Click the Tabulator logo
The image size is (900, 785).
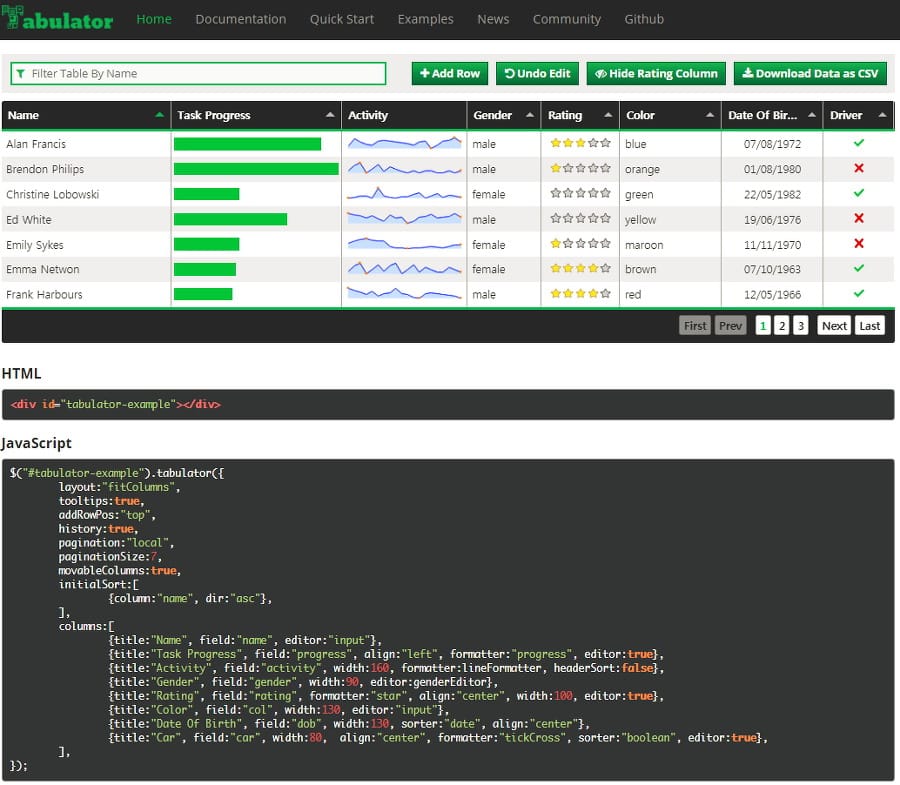pos(57,19)
